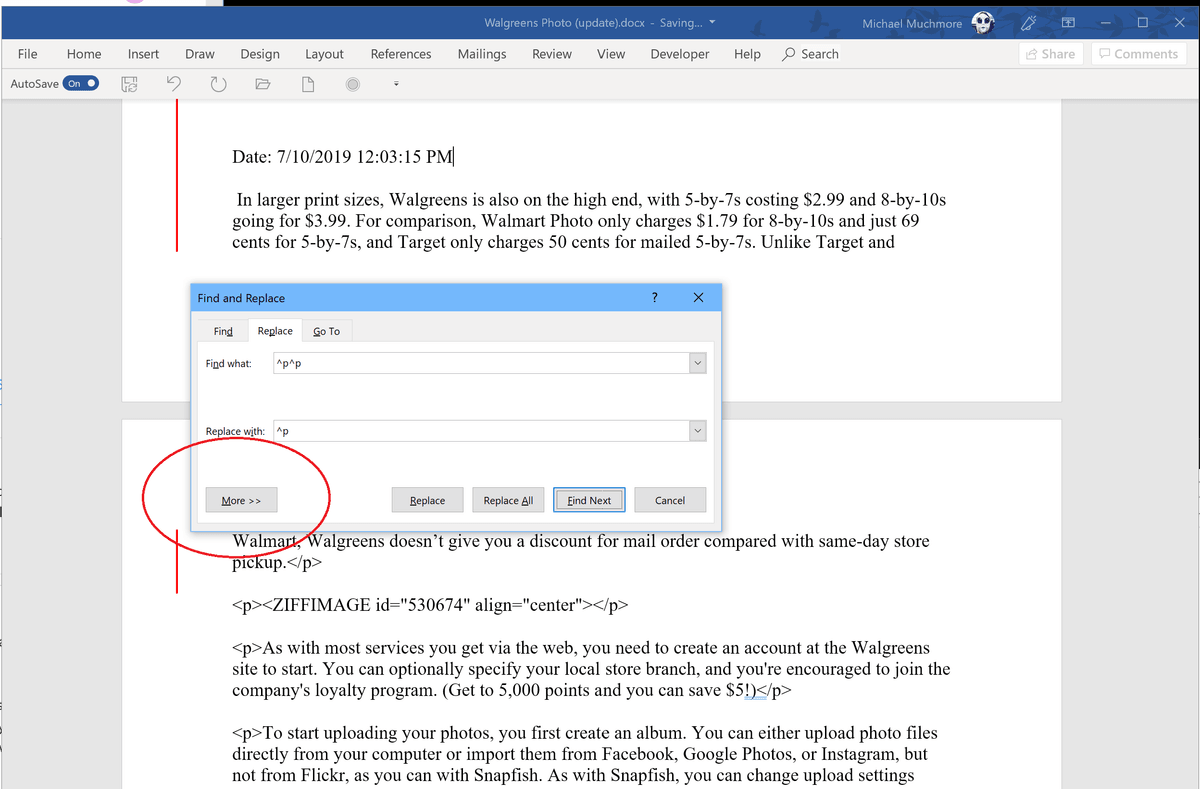Open Customize Quick Access Toolbar dropdown
1200x789 pixels.
396,84
